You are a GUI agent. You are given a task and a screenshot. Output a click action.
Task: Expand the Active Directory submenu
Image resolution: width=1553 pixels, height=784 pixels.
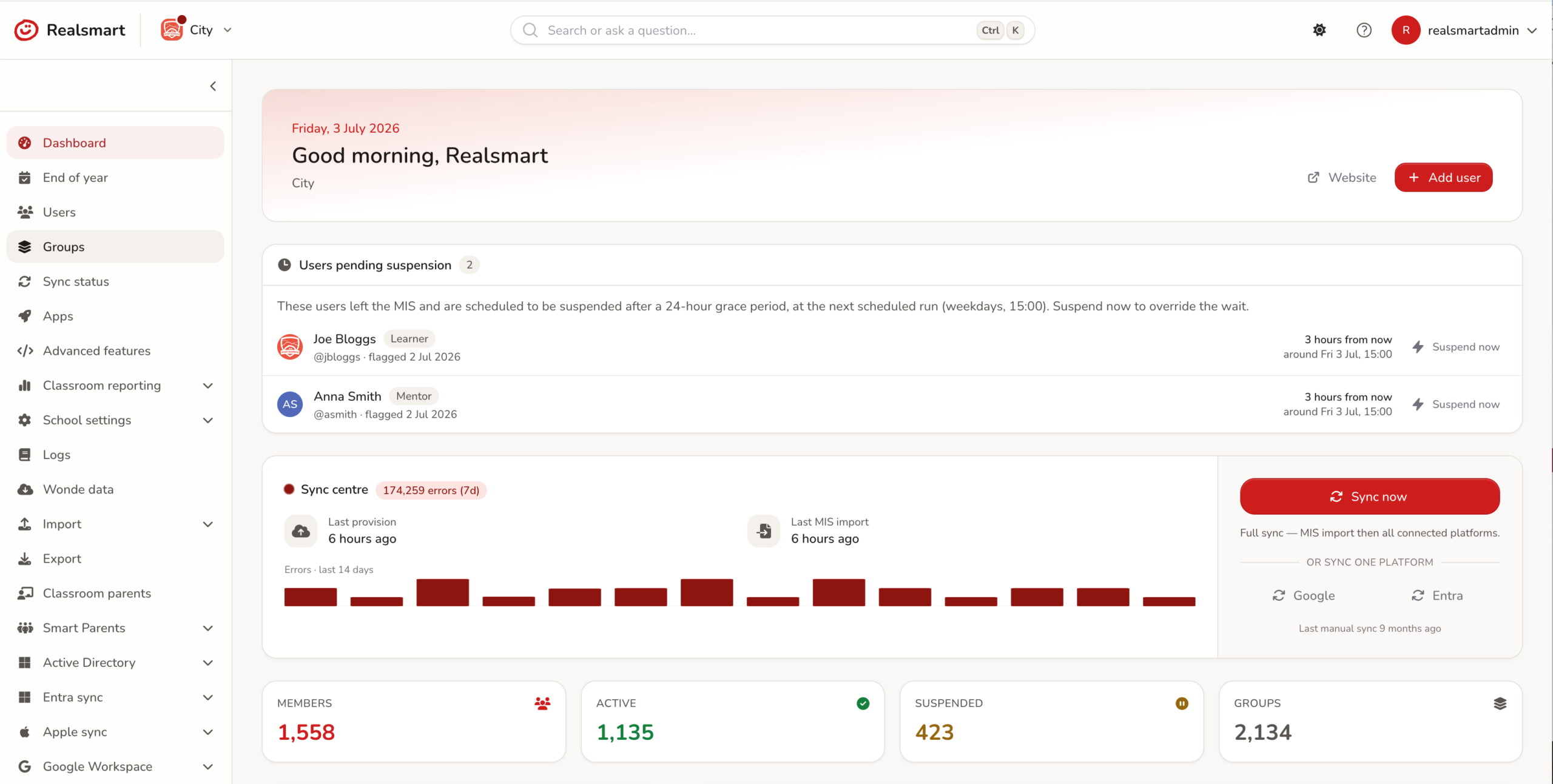click(x=208, y=662)
